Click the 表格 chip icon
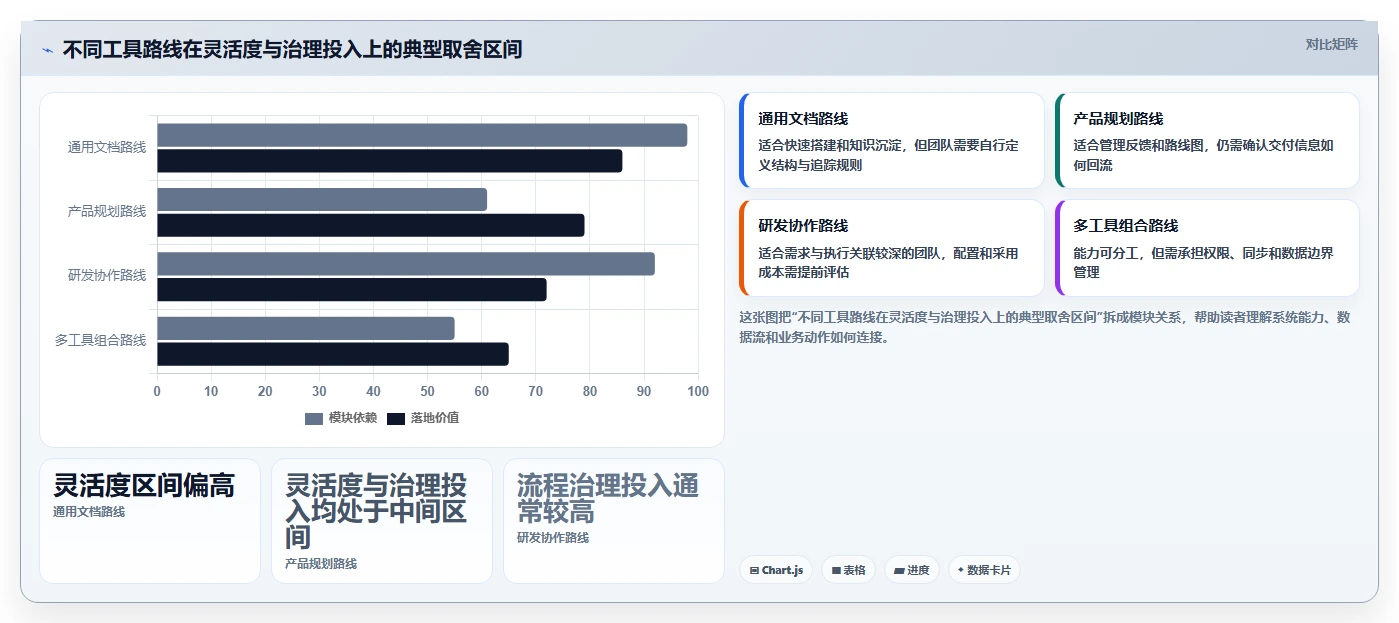 point(836,571)
